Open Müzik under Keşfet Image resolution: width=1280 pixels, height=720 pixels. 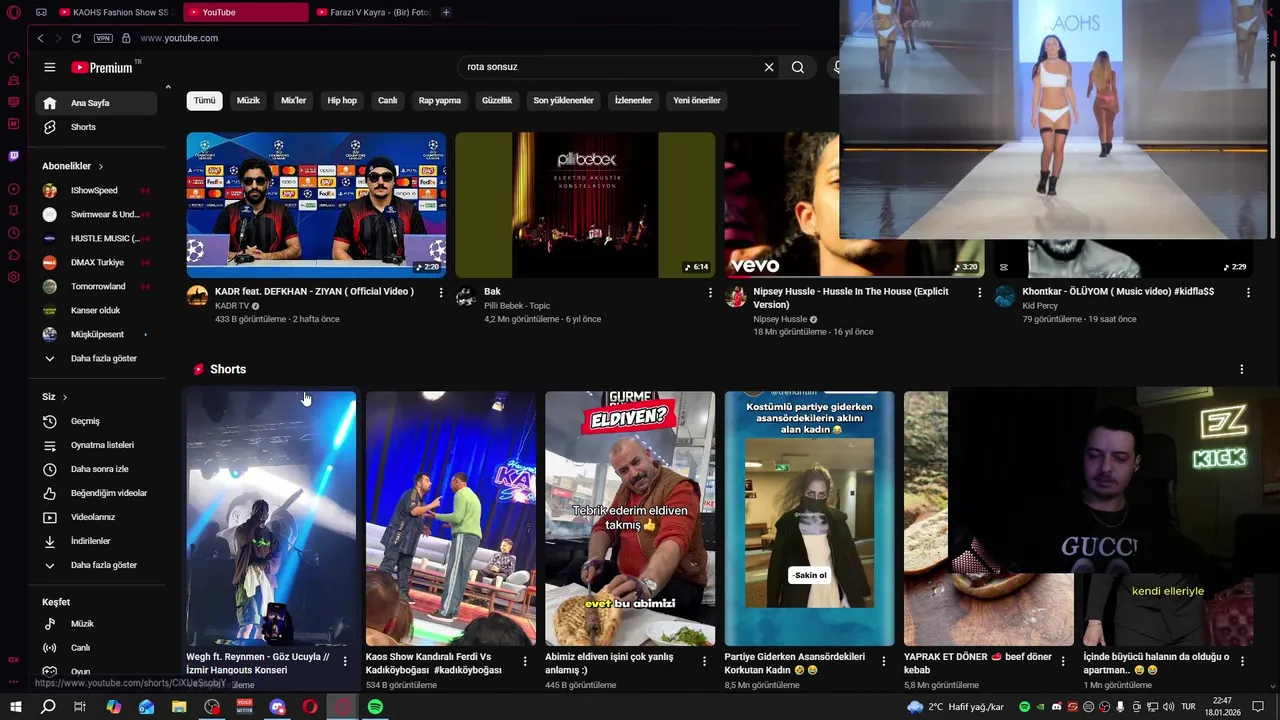(x=96, y=624)
